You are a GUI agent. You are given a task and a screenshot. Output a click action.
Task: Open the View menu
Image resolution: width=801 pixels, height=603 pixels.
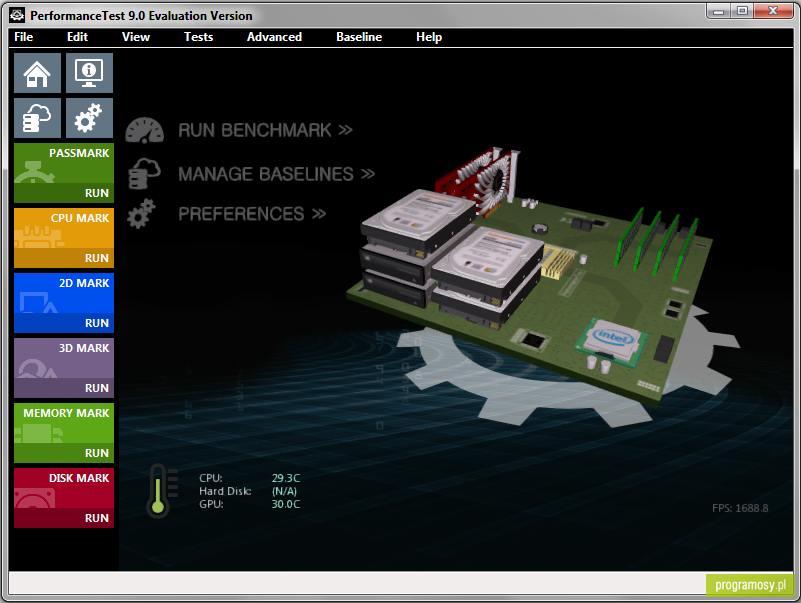[x=136, y=37]
